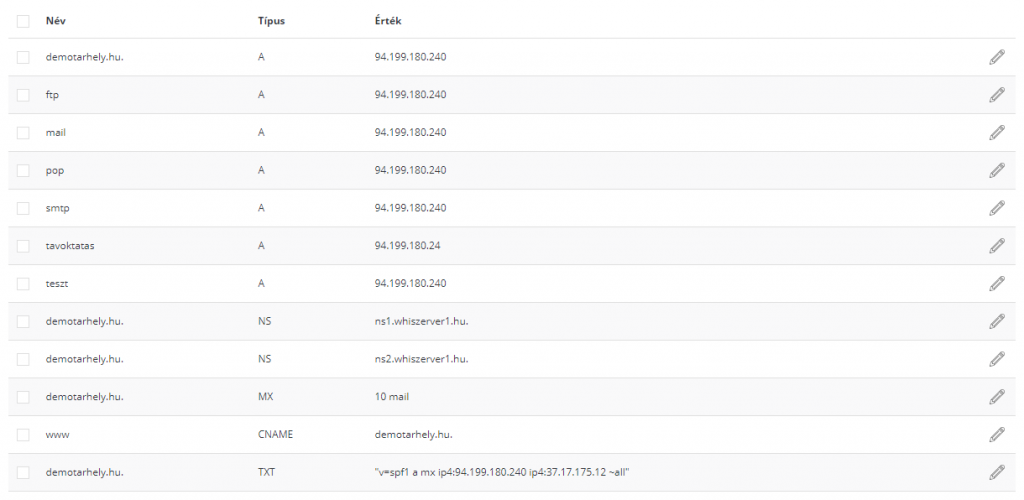Edit the www CNAME record
The height and width of the screenshot is (500, 1024).
coord(996,434)
